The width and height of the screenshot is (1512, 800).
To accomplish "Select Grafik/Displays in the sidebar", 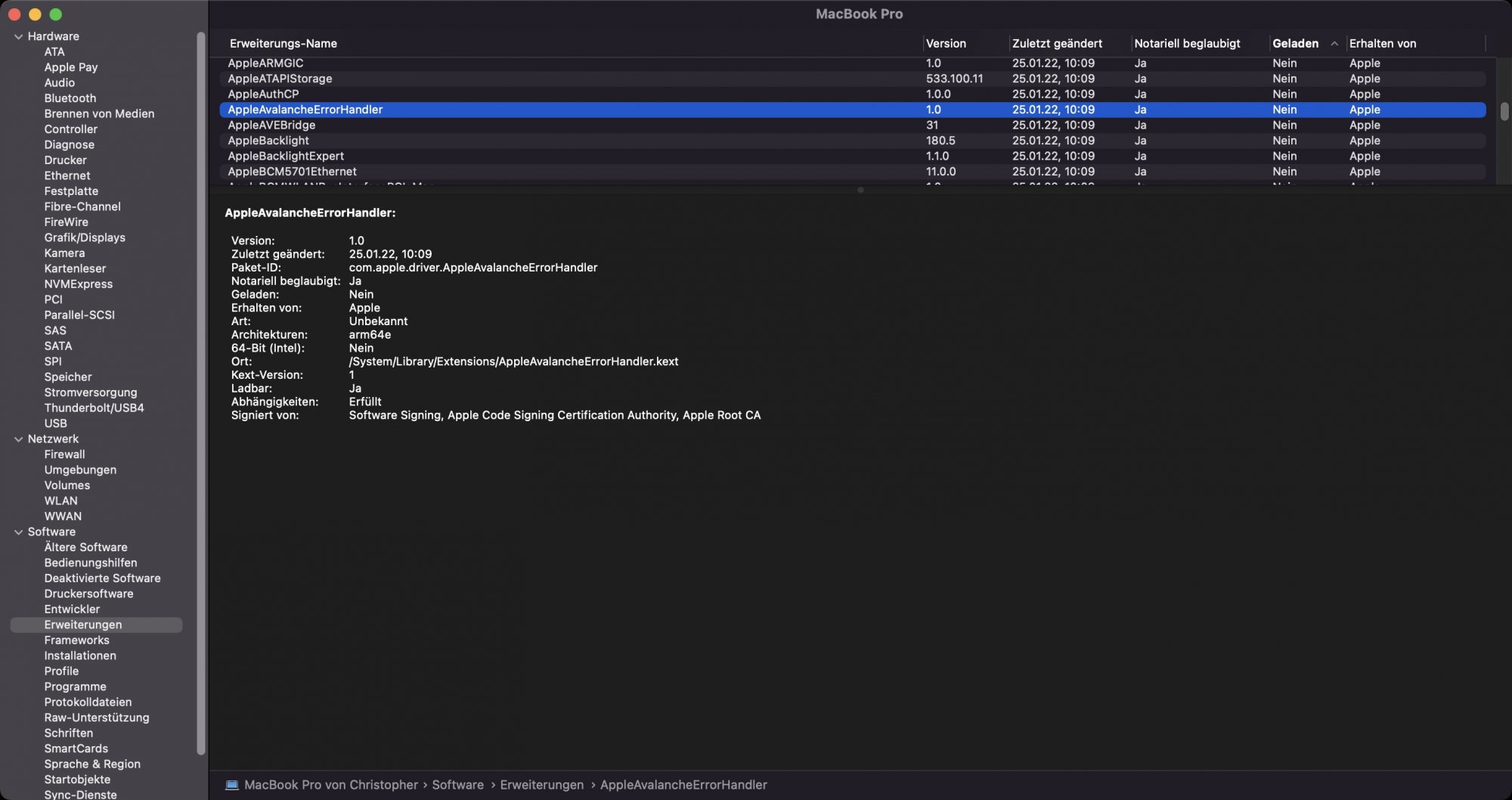I will pyautogui.click(x=85, y=238).
